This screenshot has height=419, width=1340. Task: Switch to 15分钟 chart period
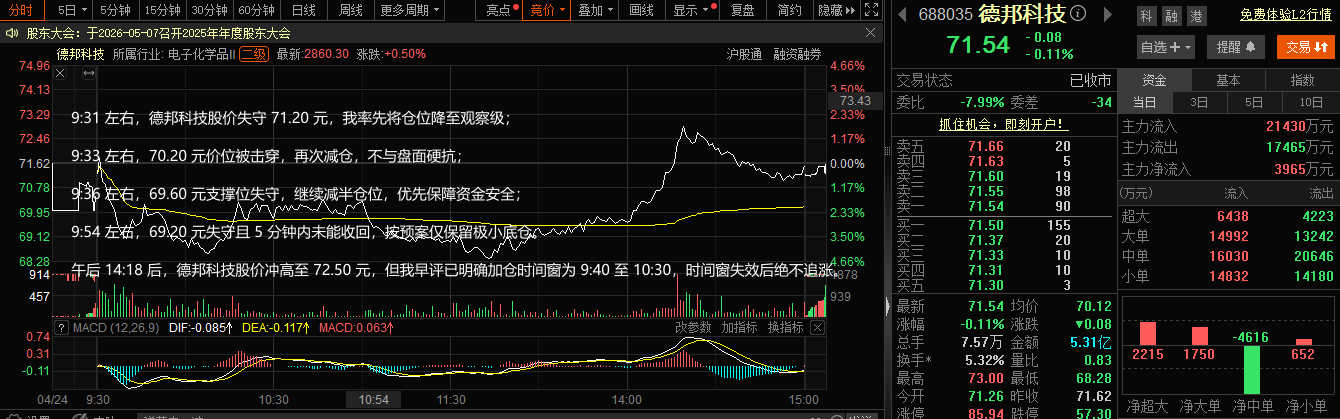point(162,10)
